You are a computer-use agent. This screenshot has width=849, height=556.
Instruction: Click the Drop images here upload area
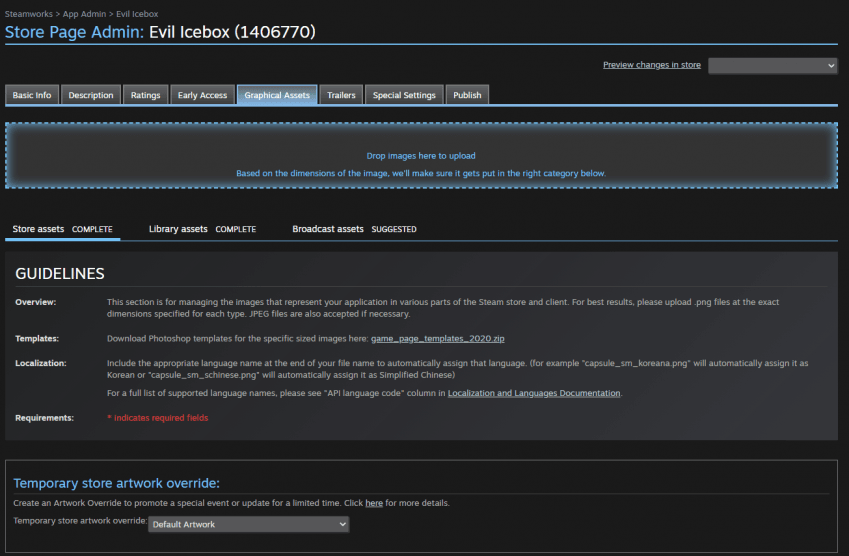(x=421, y=155)
